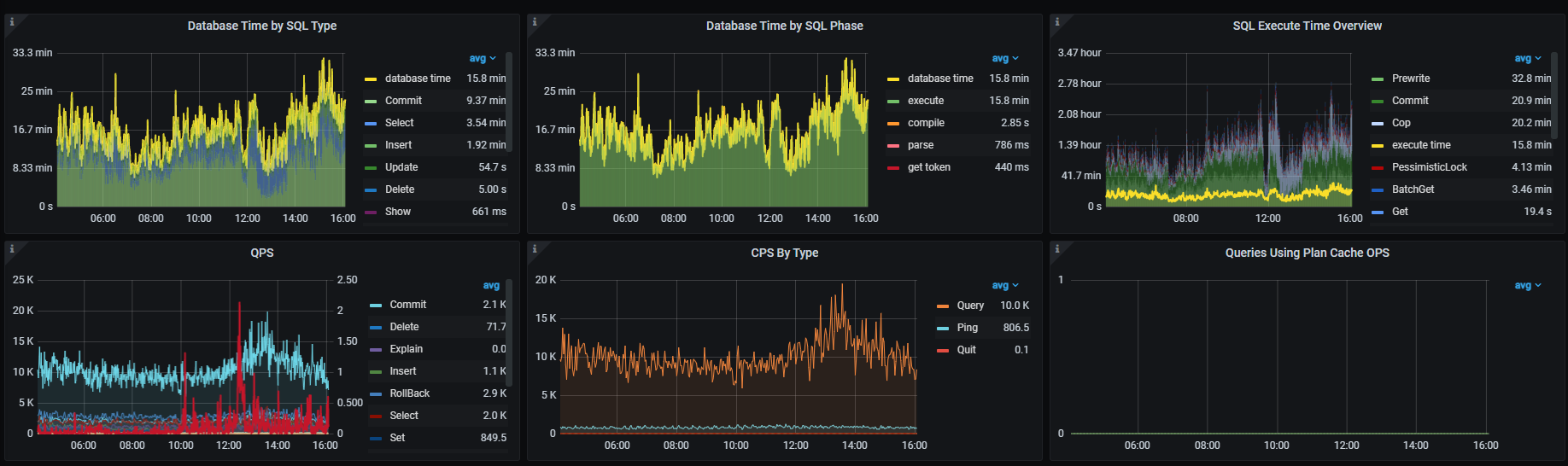Select the Cop legend entry
The image size is (1568, 466).
point(1401,123)
